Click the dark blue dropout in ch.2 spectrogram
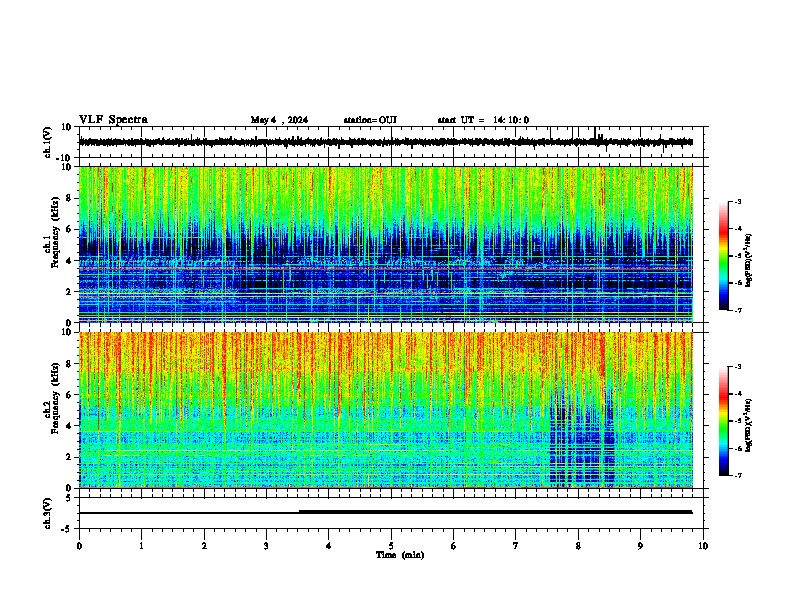The height and width of the screenshot is (612, 792). [x=582, y=439]
